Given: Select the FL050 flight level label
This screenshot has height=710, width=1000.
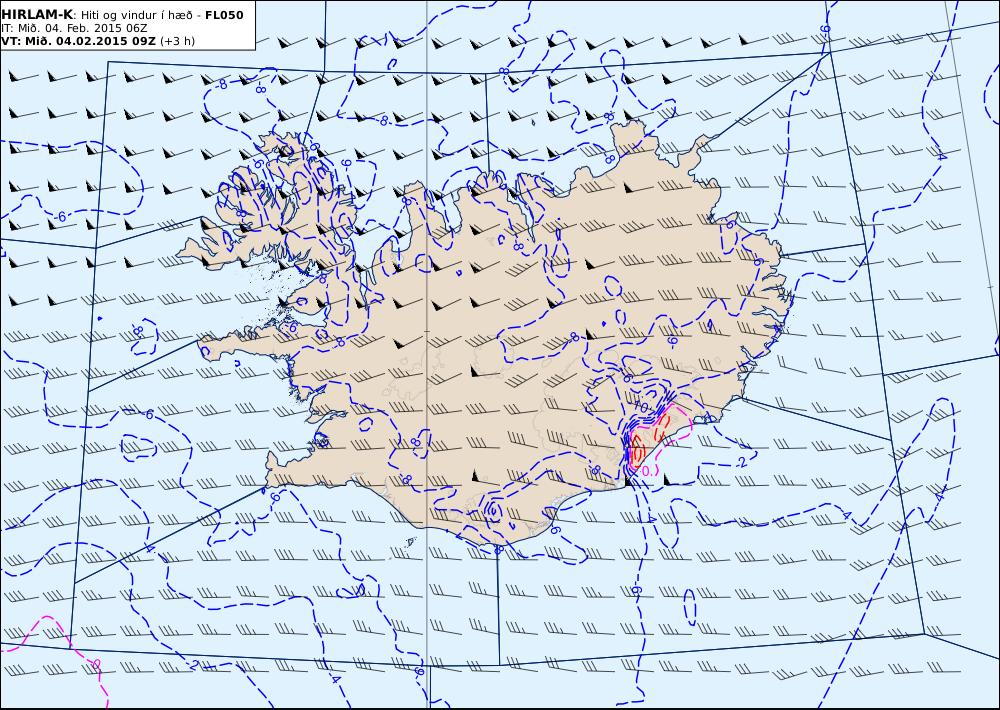Looking at the screenshot, I should [x=224, y=15].
